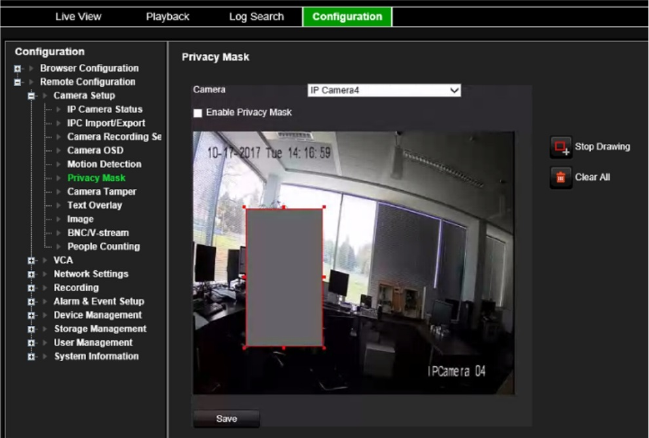Collapse the Camera Setup node

tap(31, 96)
